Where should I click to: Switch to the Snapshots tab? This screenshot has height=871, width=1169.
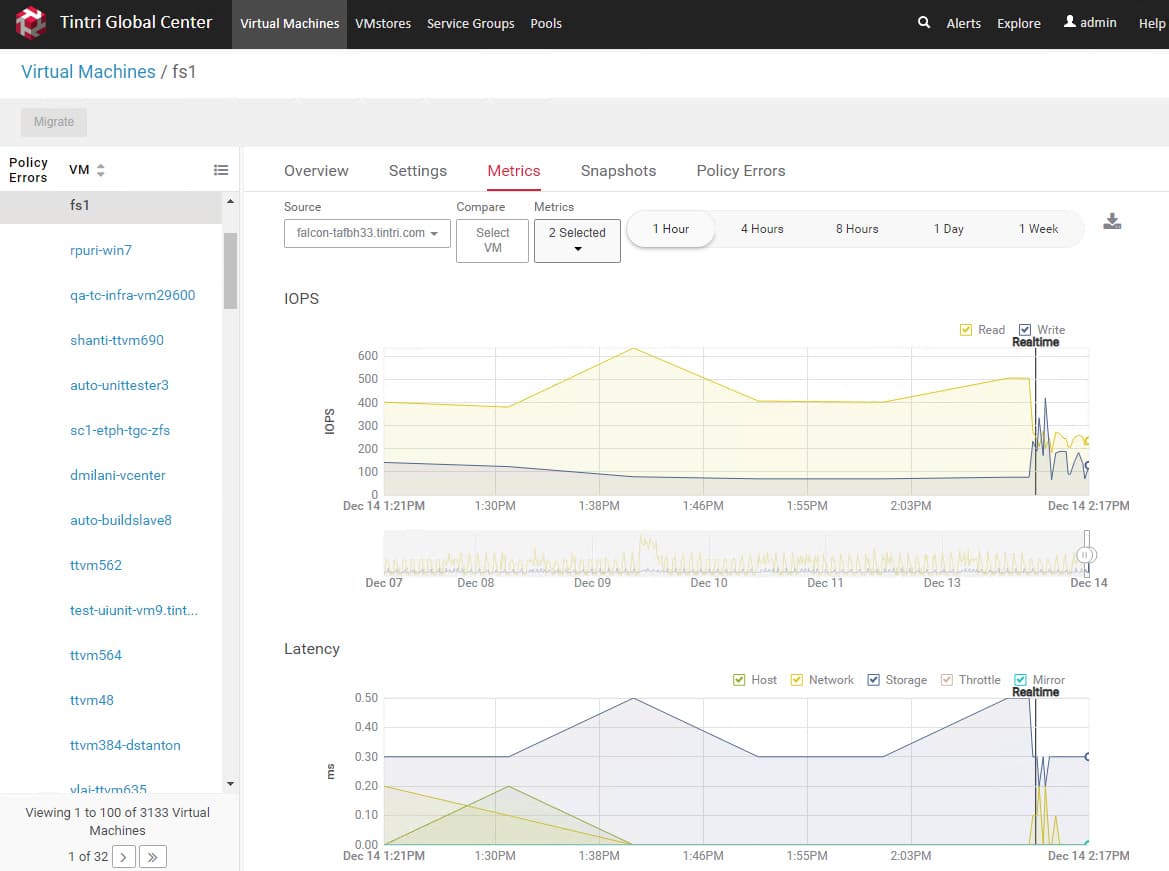tap(618, 171)
